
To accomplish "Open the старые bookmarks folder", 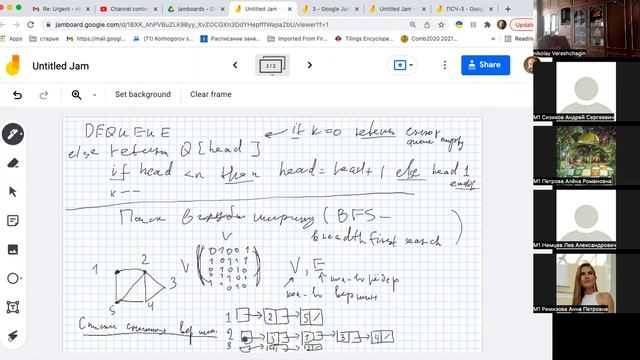I will click(44, 38).
